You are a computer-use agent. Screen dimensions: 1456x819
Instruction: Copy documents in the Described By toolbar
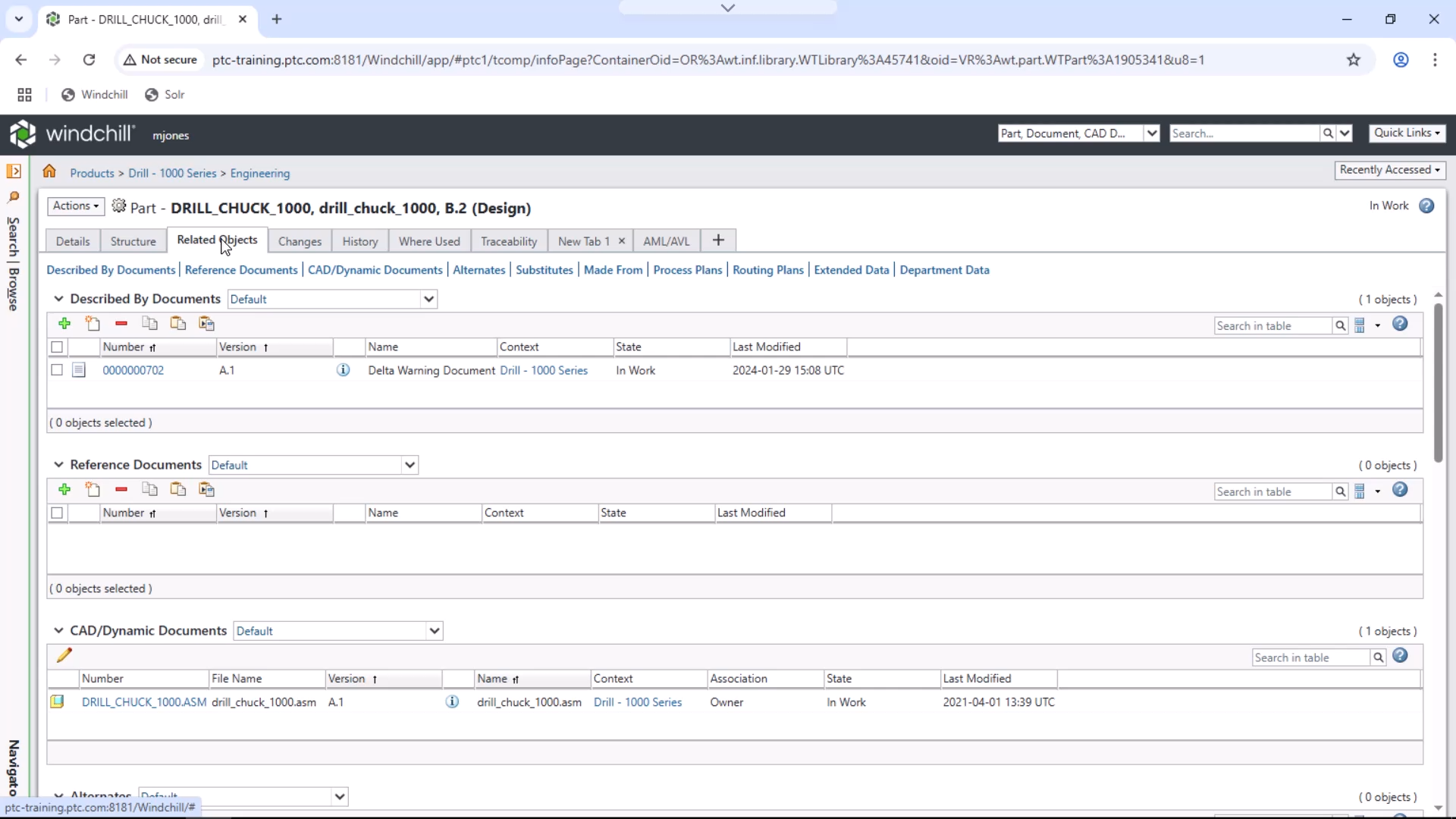point(149,324)
